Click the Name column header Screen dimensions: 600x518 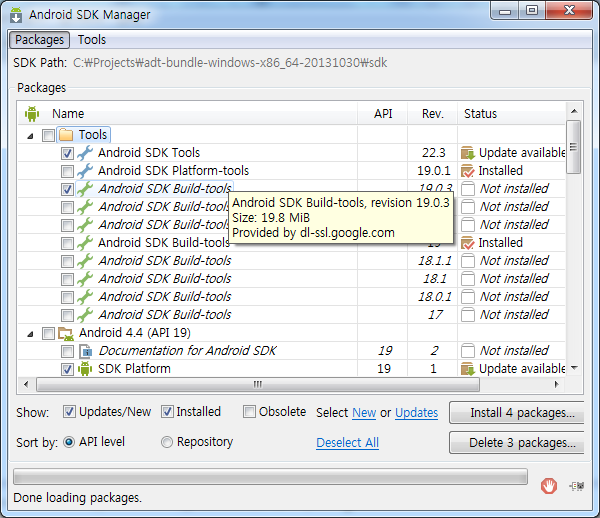tap(188, 114)
